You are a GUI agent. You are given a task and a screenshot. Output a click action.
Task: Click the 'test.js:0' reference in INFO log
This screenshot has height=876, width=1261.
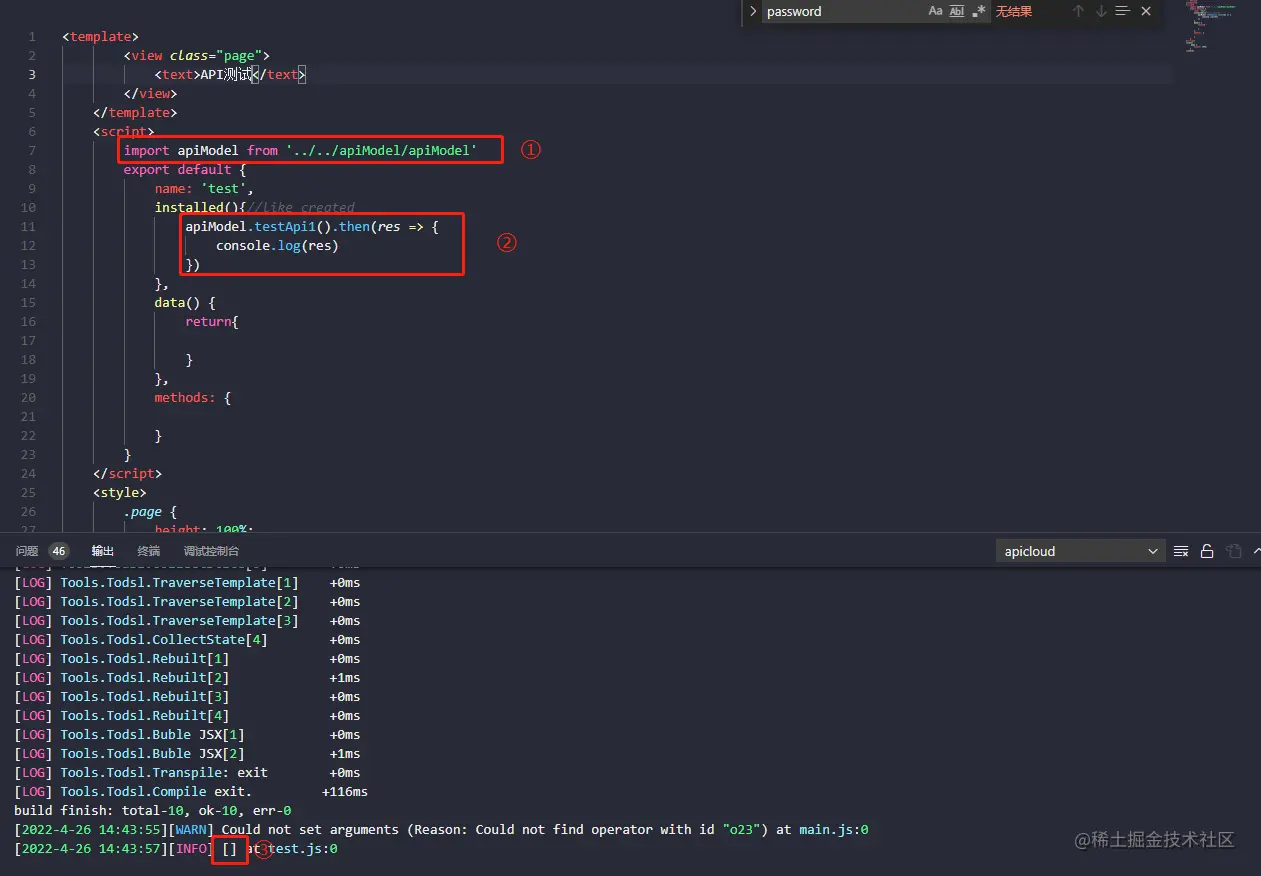point(303,848)
